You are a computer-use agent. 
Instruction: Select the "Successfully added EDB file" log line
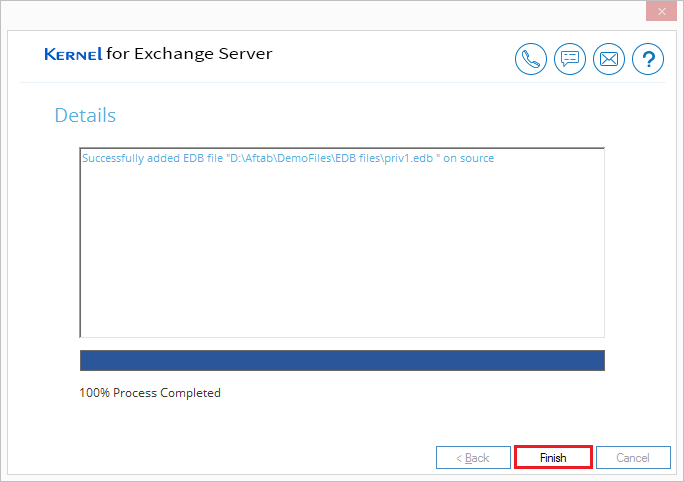(x=288, y=158)
